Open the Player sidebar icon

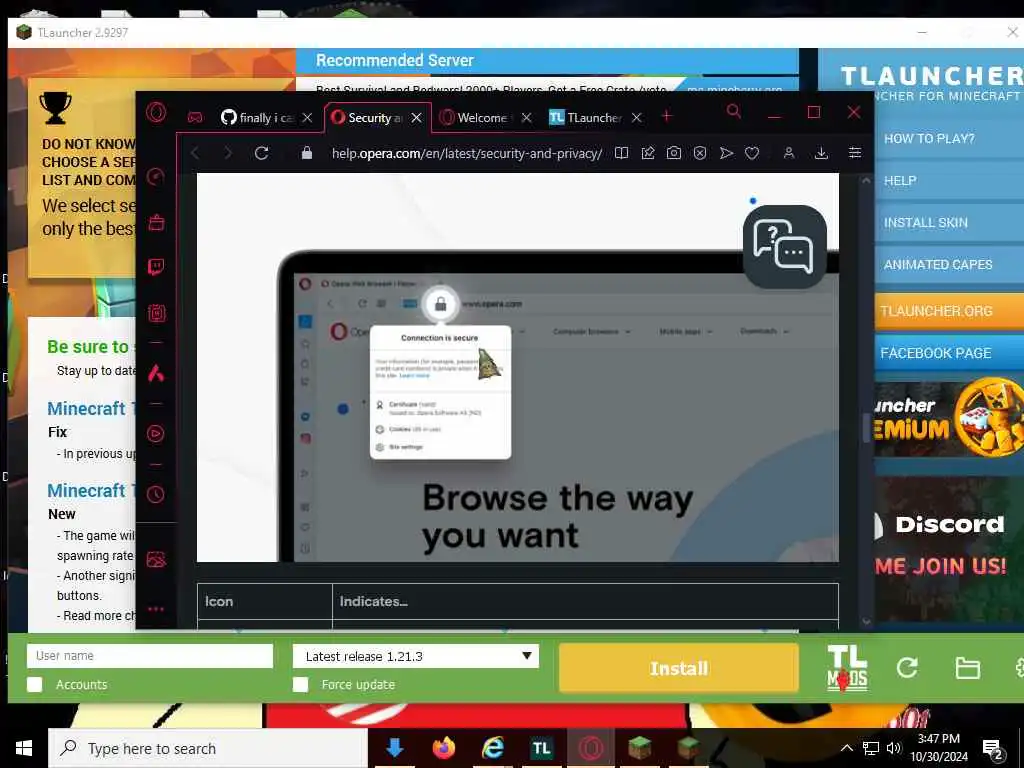[156, 434]
